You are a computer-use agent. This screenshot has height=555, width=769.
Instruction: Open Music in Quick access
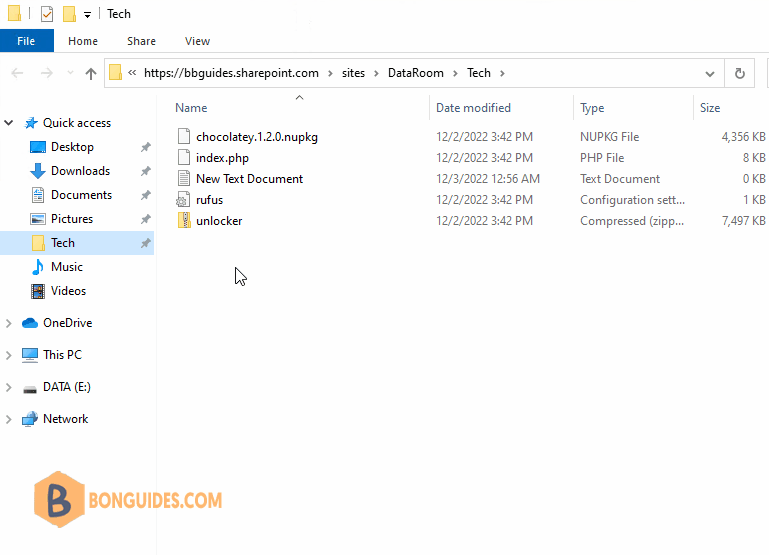[x=67, y=267]
